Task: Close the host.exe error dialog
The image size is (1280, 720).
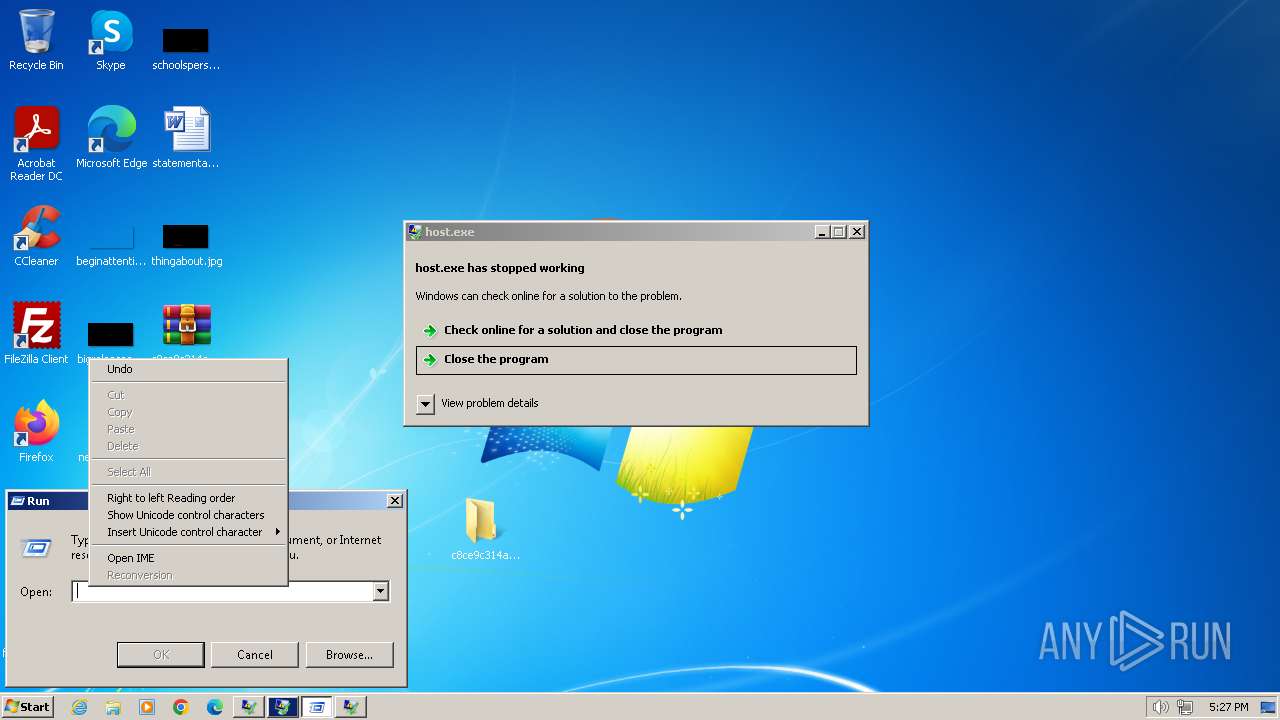Action: point(857,231)
